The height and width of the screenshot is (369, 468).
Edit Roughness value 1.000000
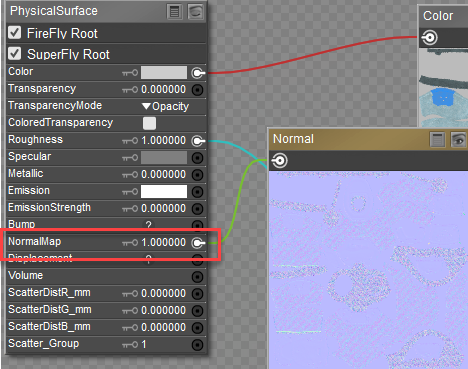[x=163, y=140]
